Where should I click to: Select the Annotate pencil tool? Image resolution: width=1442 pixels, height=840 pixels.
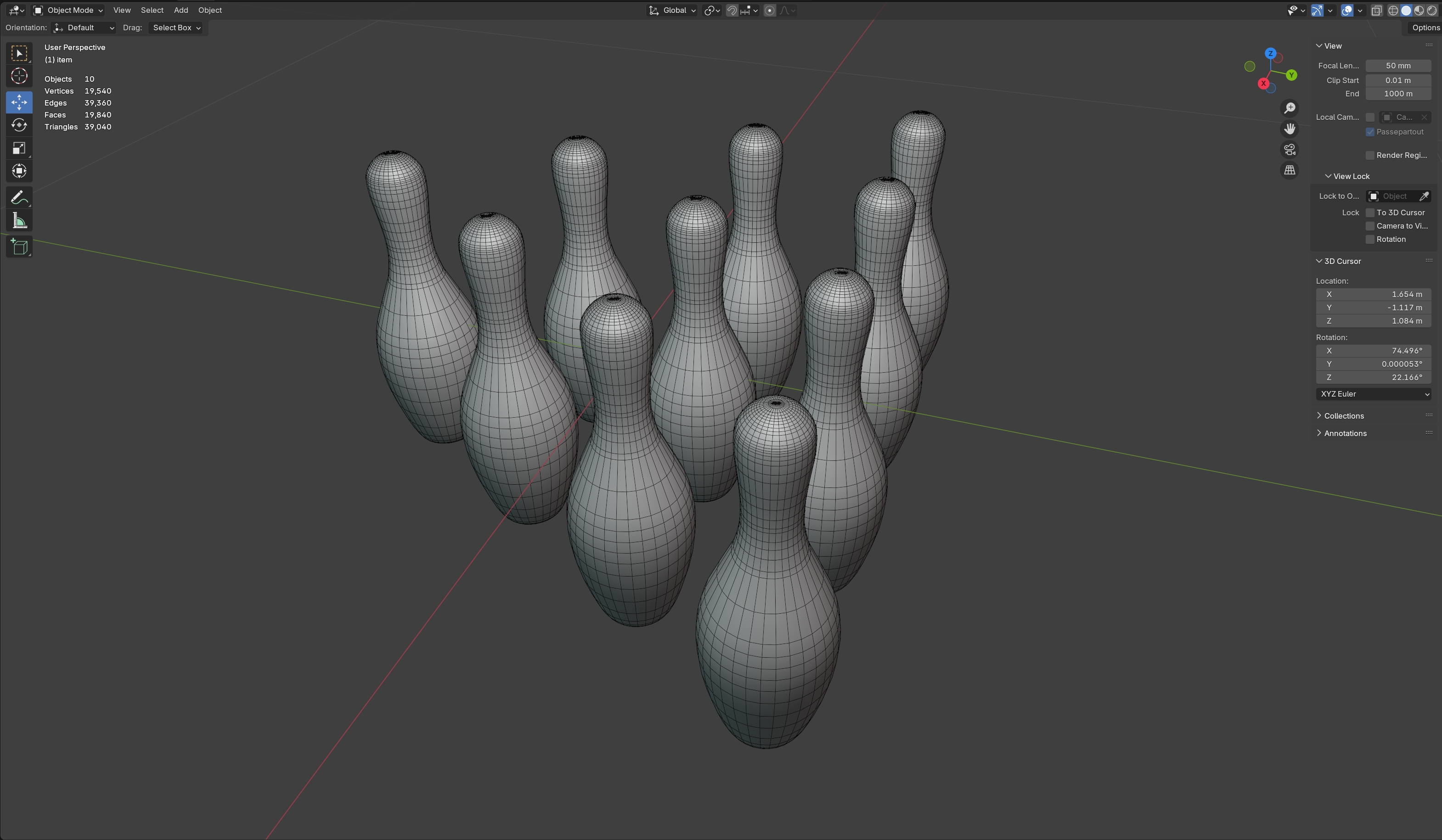[x=19, y=198]
